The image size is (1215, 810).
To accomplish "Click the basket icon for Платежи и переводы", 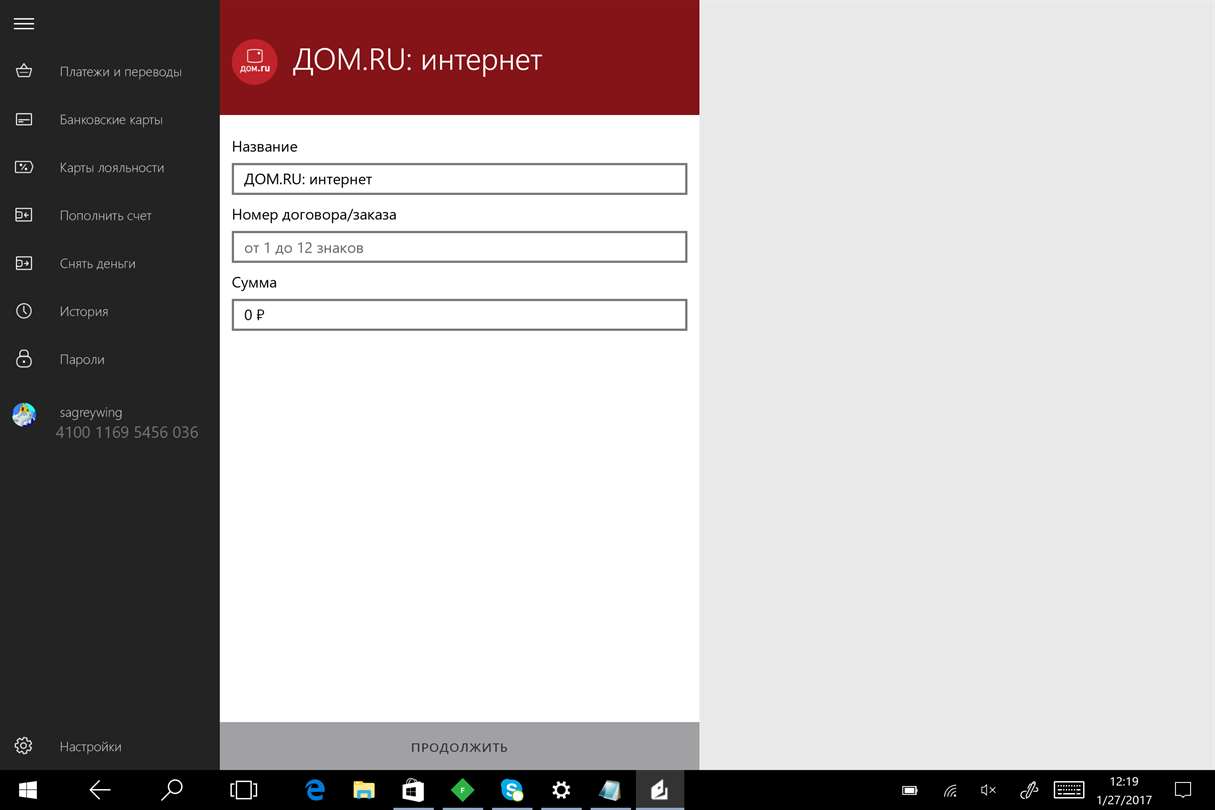I will [24, 71].
